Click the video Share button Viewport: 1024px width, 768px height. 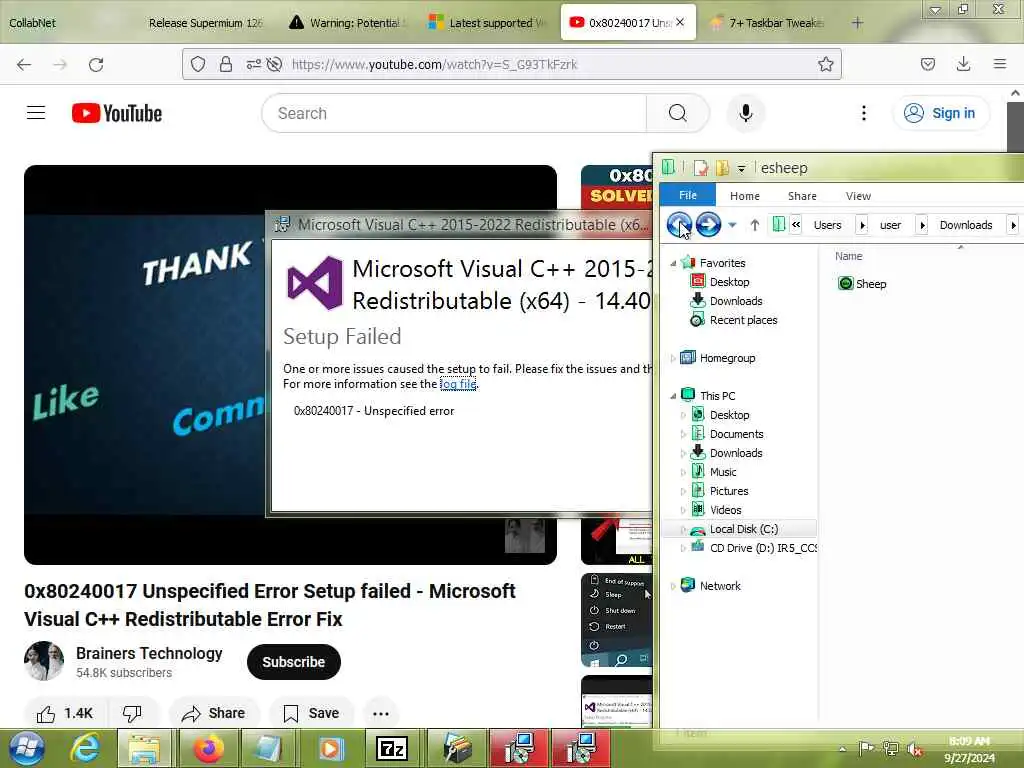pyautogui.click(x=214, y=713)
